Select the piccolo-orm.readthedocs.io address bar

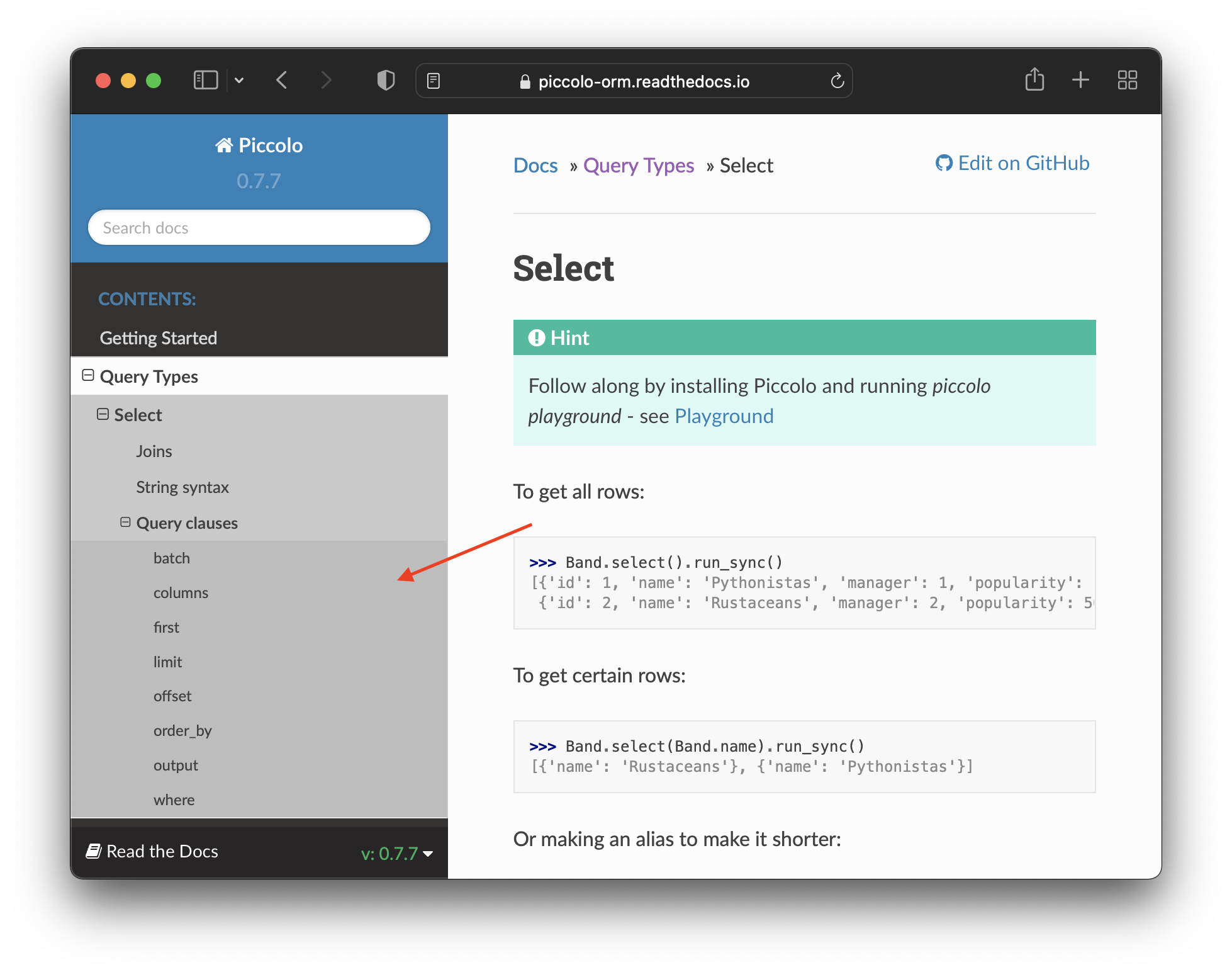[x=634, y=81]
